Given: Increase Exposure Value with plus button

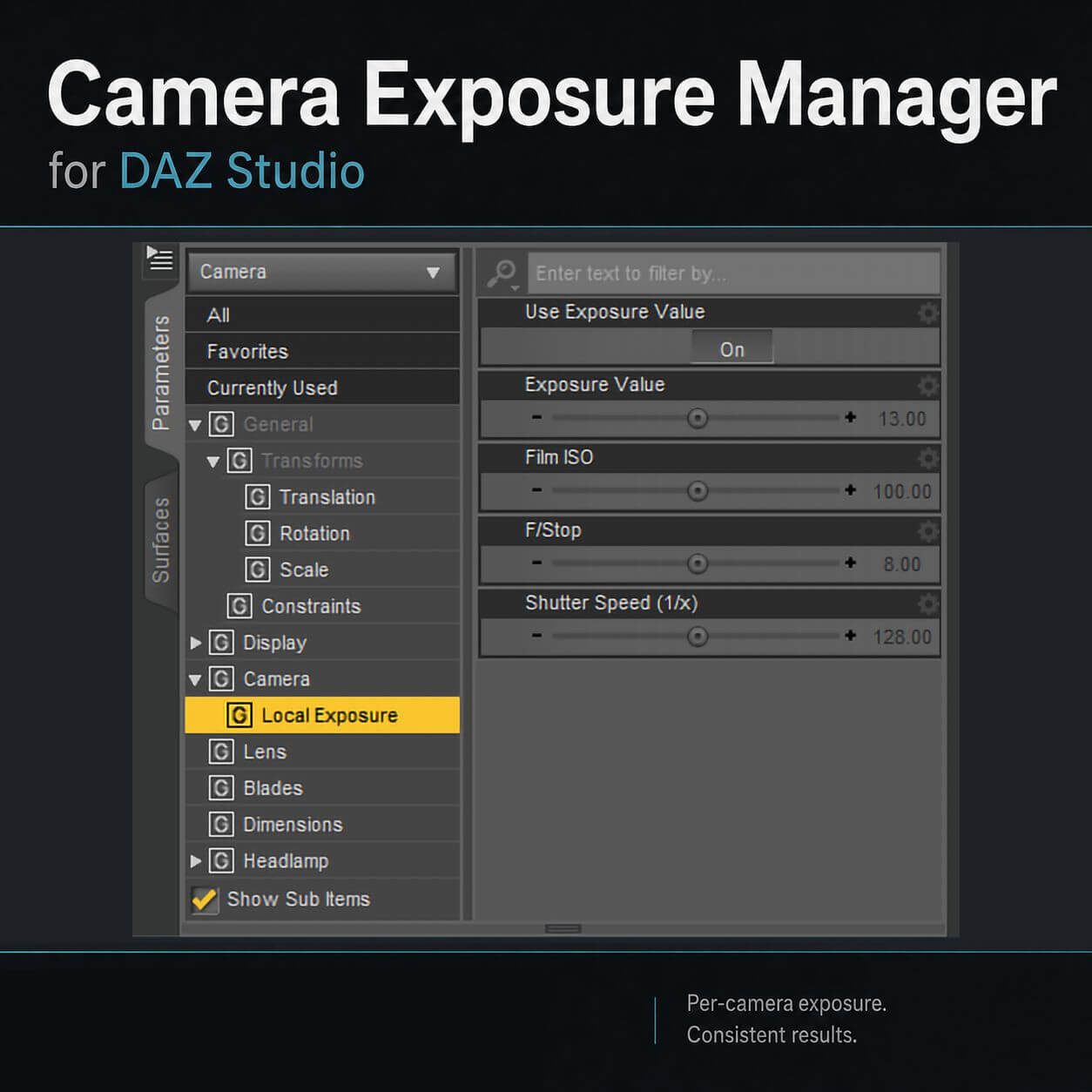Looking at the screenshot, I should (x=851, y=418).
